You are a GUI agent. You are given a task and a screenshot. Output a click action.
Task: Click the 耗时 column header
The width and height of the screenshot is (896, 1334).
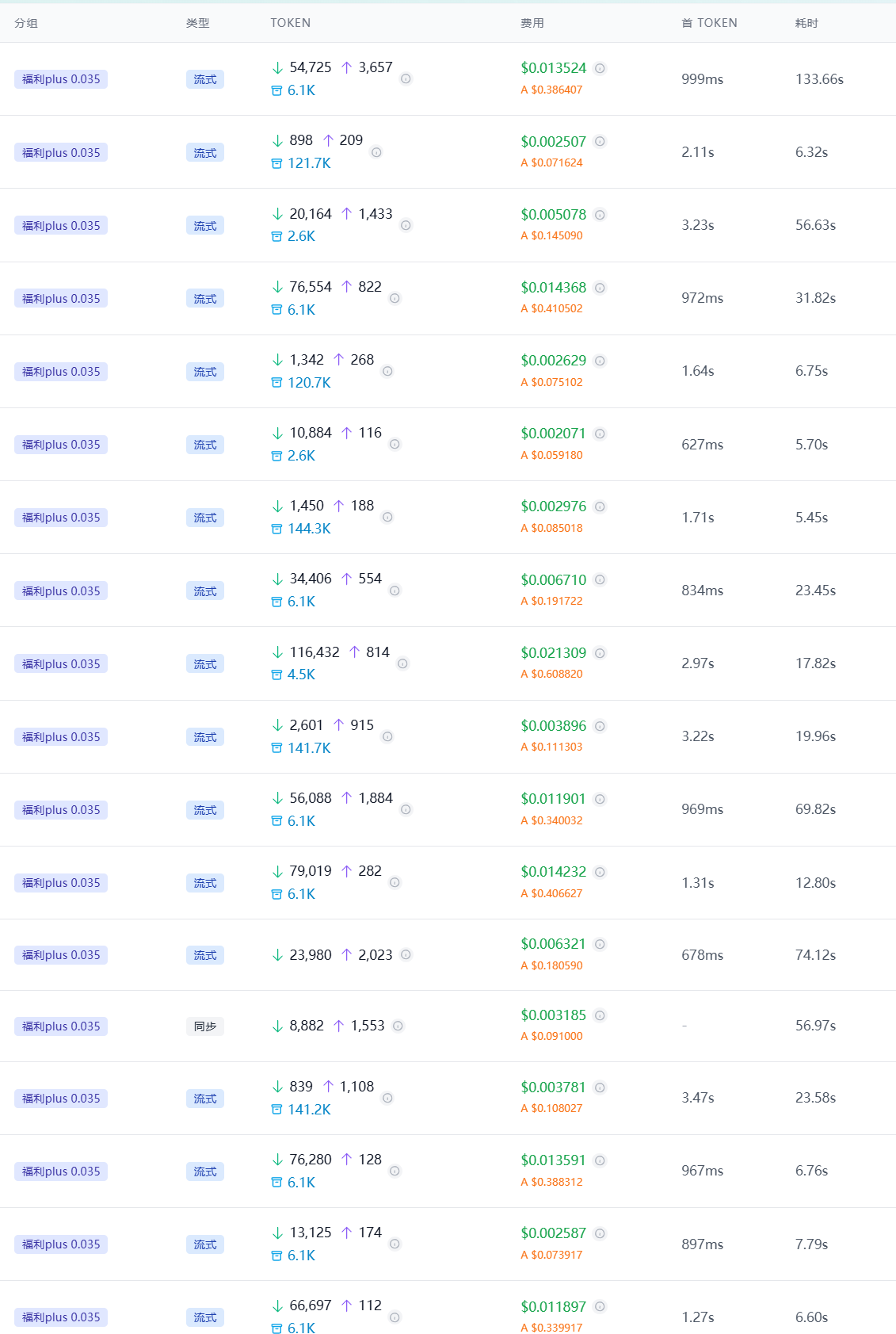point(807,23)
